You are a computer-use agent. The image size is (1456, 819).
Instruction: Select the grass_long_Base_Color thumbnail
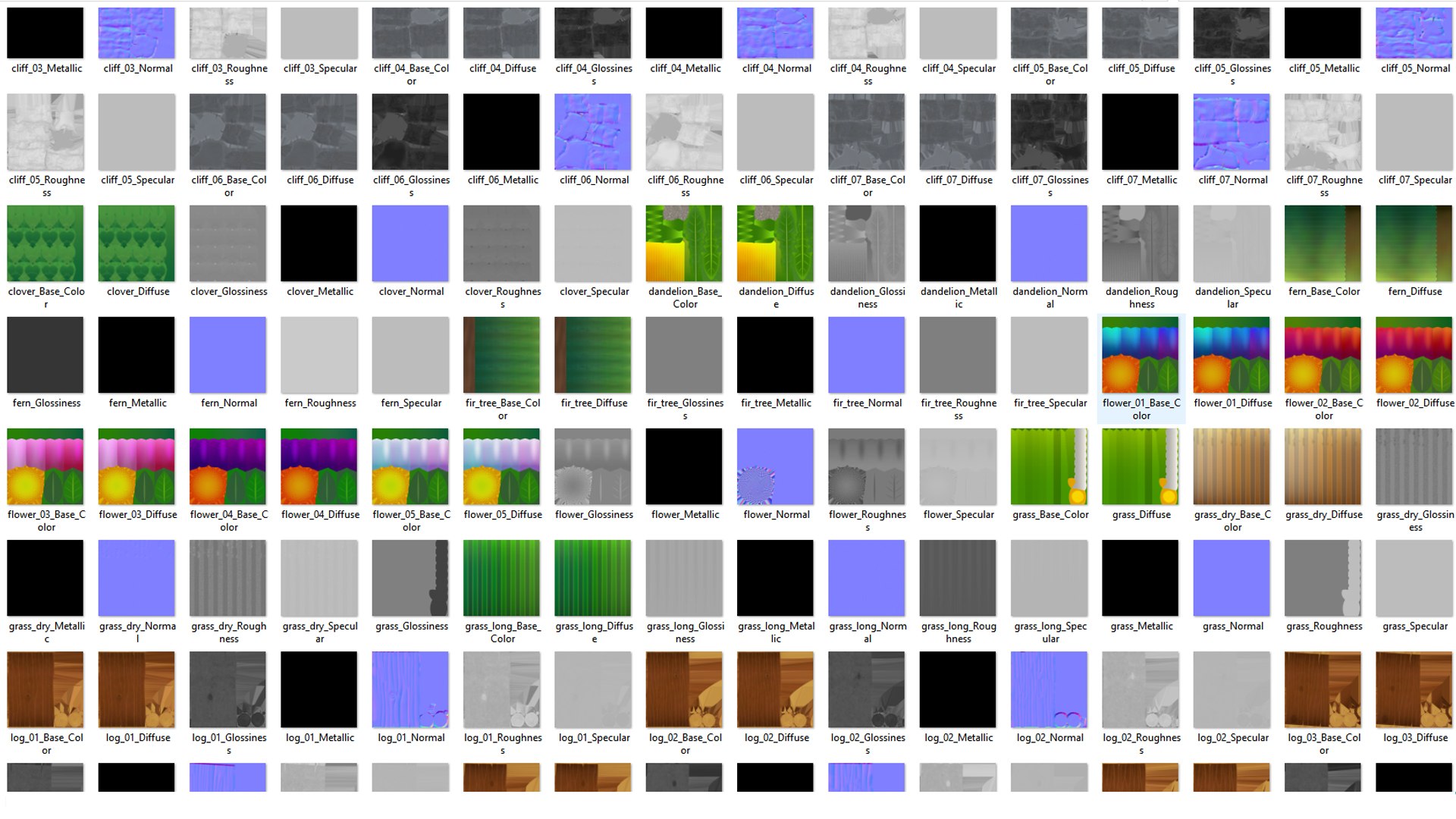pyautogui.click(x=502, y=578)
